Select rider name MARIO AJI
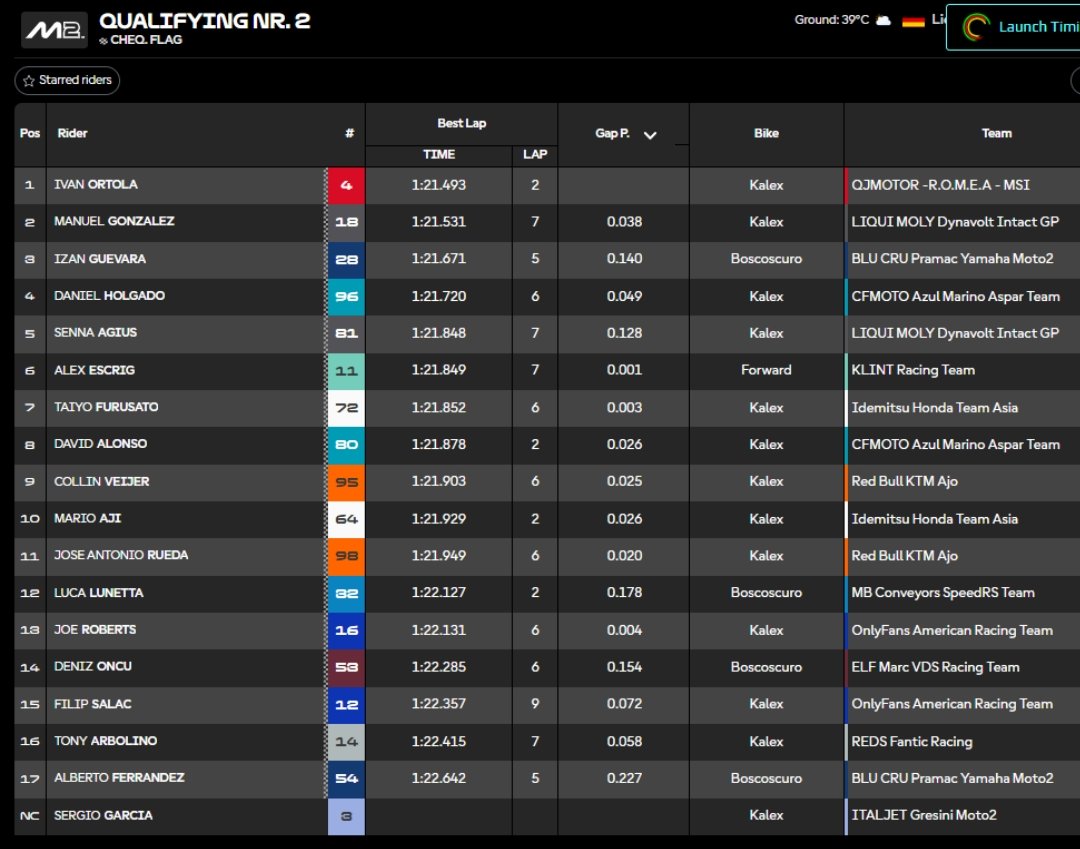 click(x=87, y=518)
